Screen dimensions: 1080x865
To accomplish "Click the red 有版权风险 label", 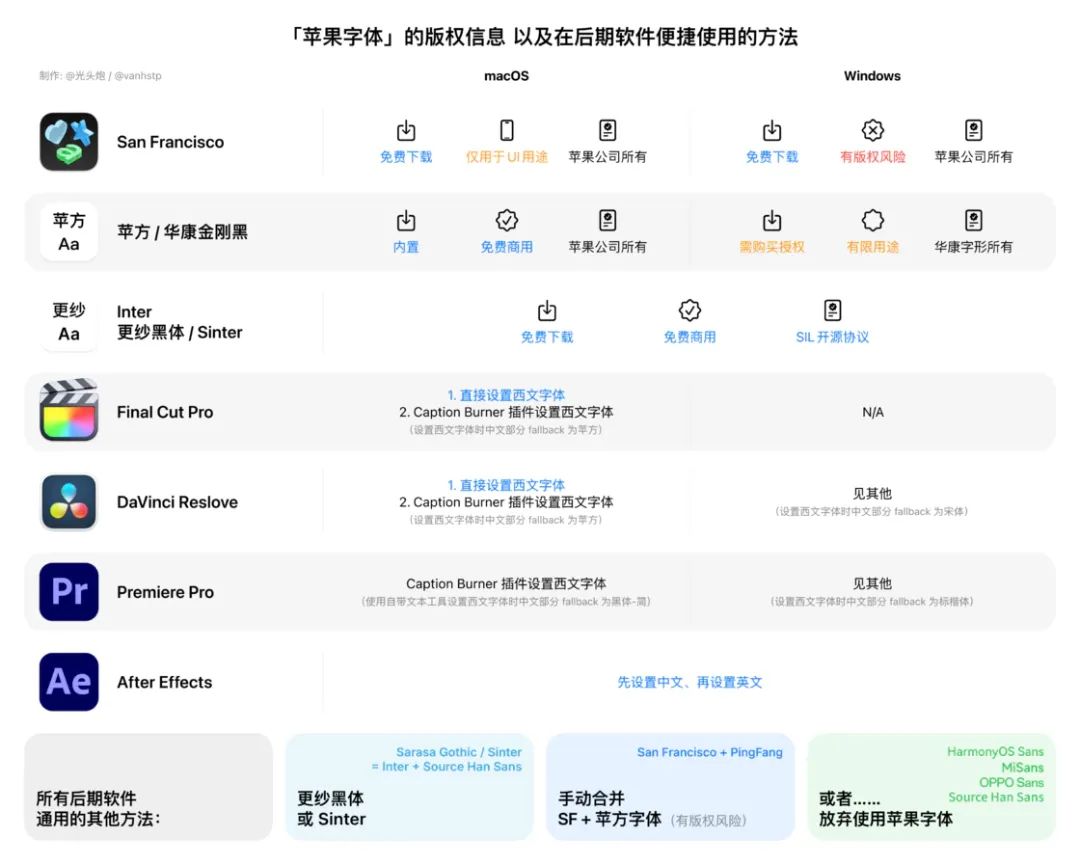I will pyautogui.click(x=873, y=157).
